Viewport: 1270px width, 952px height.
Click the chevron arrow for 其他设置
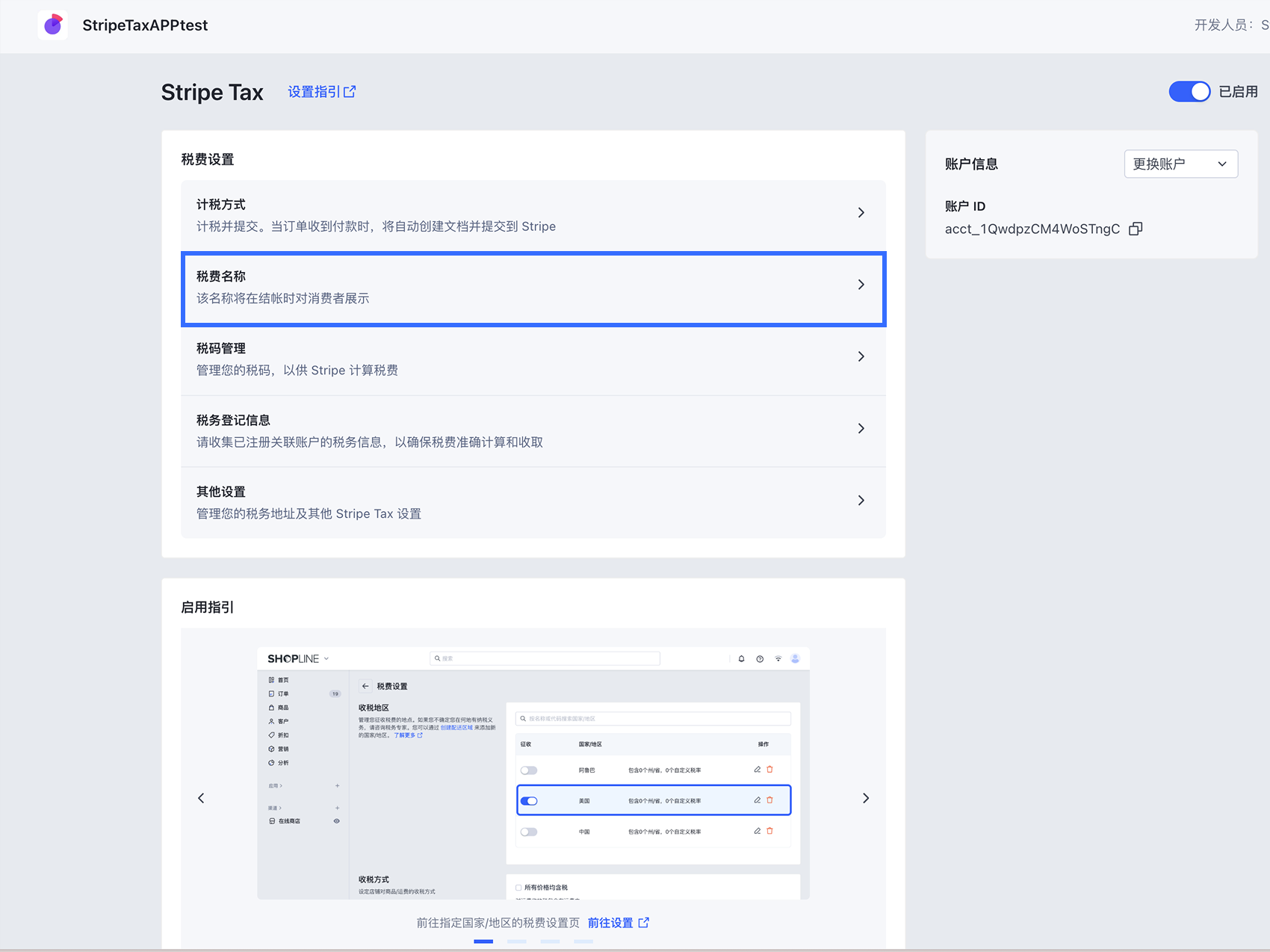[x=861, y=500]
